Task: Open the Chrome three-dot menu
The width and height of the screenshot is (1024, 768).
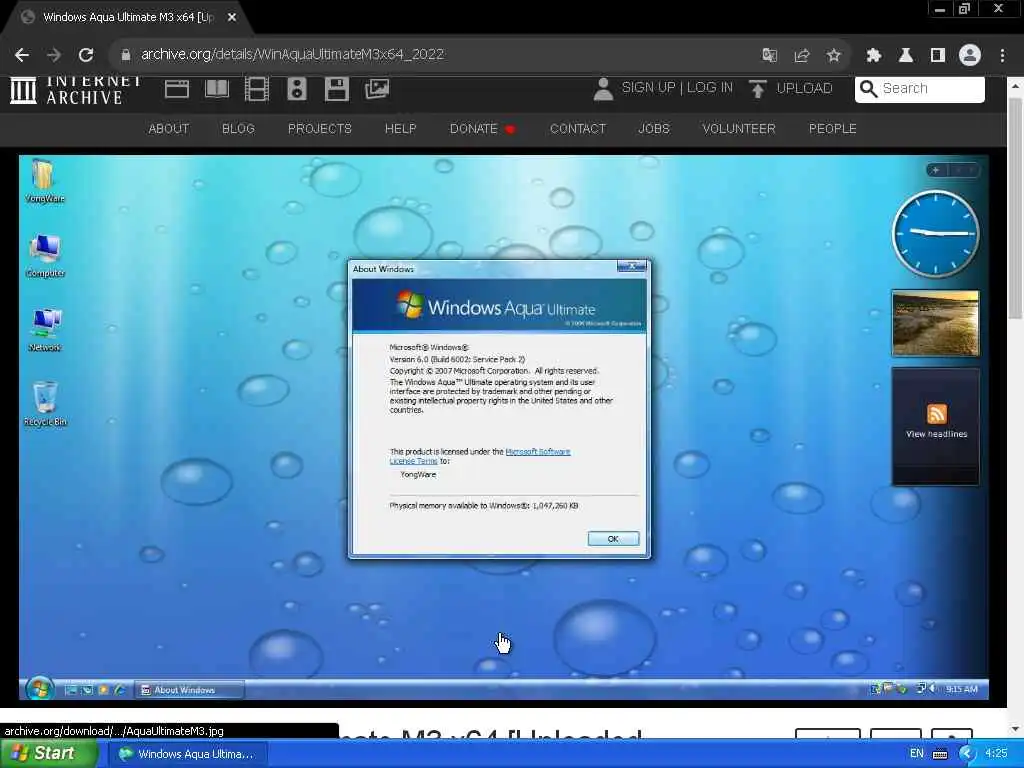Action: click(x=1002, y=55)
